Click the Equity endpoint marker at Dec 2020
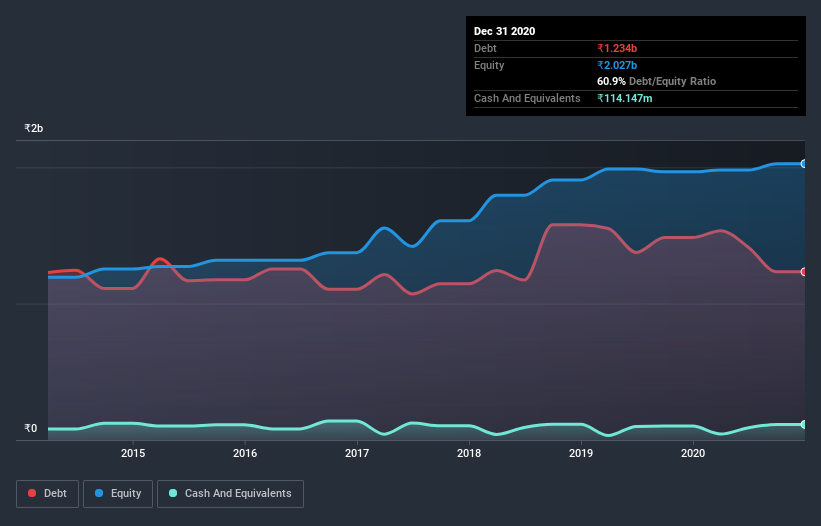The width and height of the screenshot is (821, 526). [x=804, y=164]
